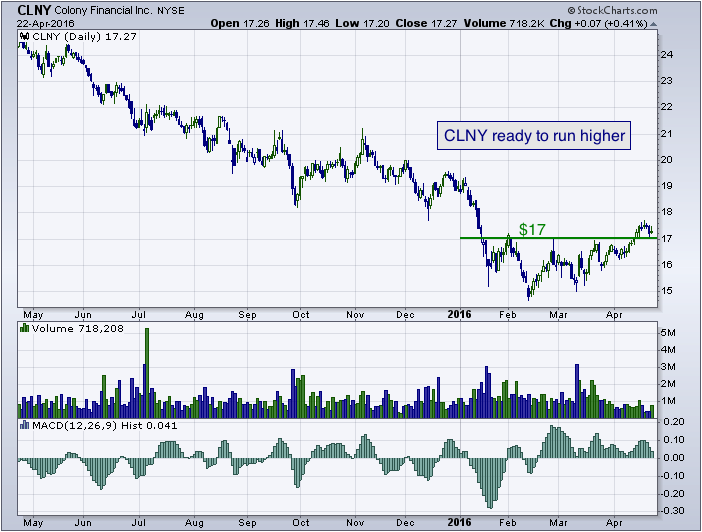Viewport: 702px width, 532px height.
Task: Click the 3M volume axis label
Action: [668, 367]
